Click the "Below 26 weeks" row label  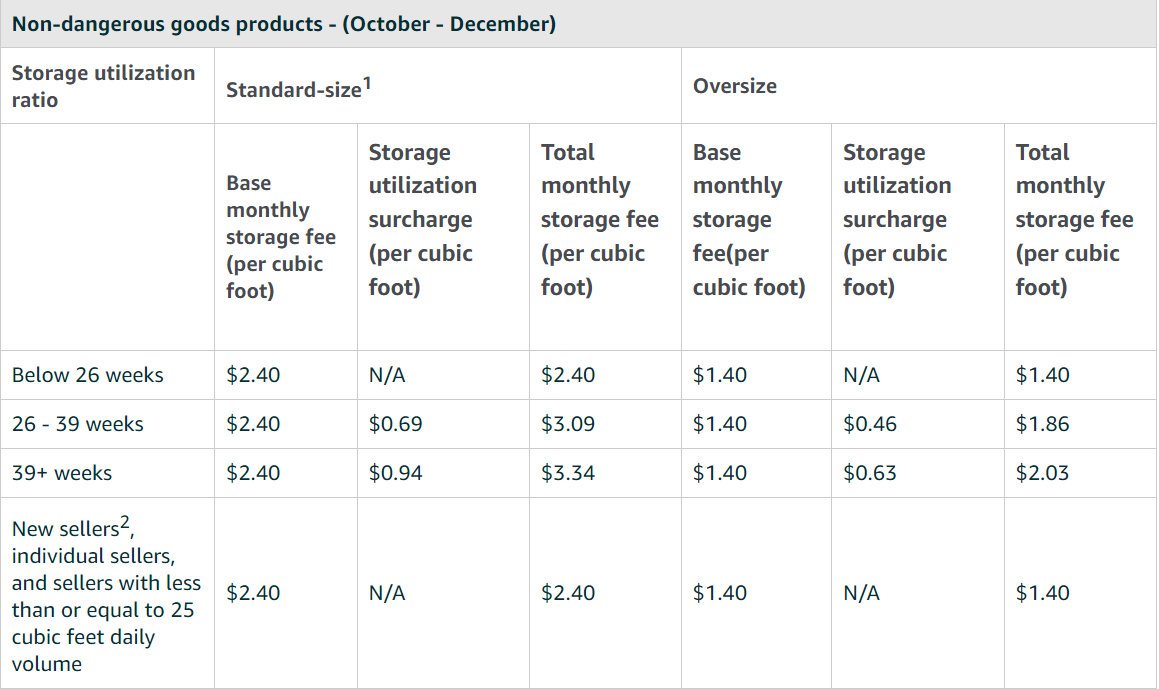pyautogui.click(x=87, y=375)
